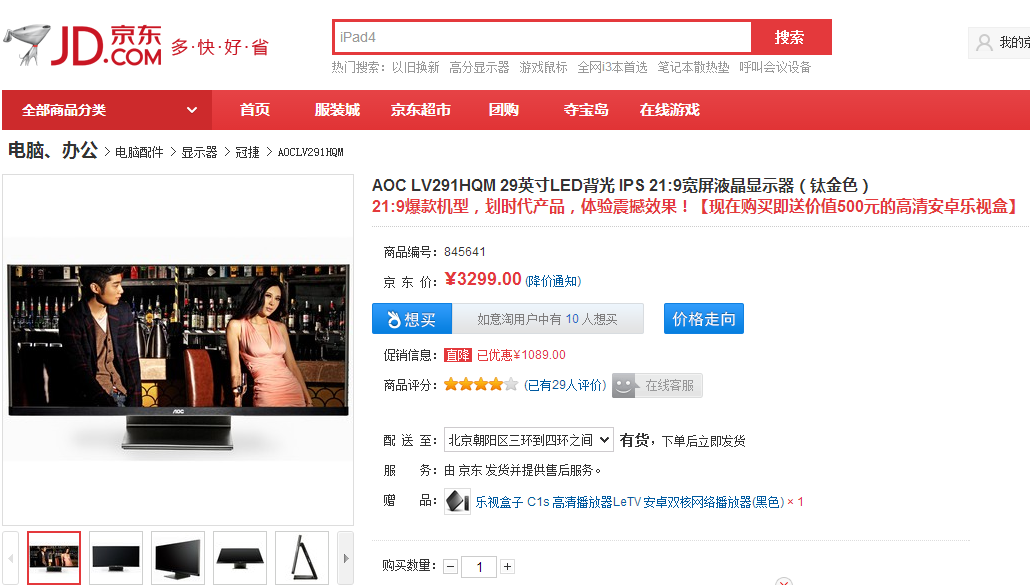Select the second thumbnail, front view monitor

[x=116, y=558]
